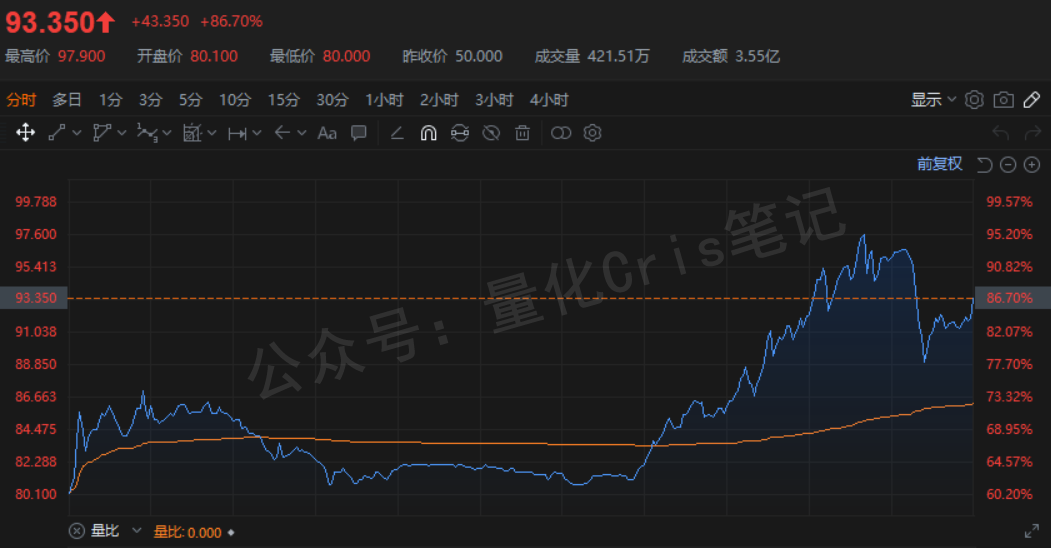Open chart settings gear next to 显示
The height and width of the screenshot is (548, 1051).
point(974,100)
